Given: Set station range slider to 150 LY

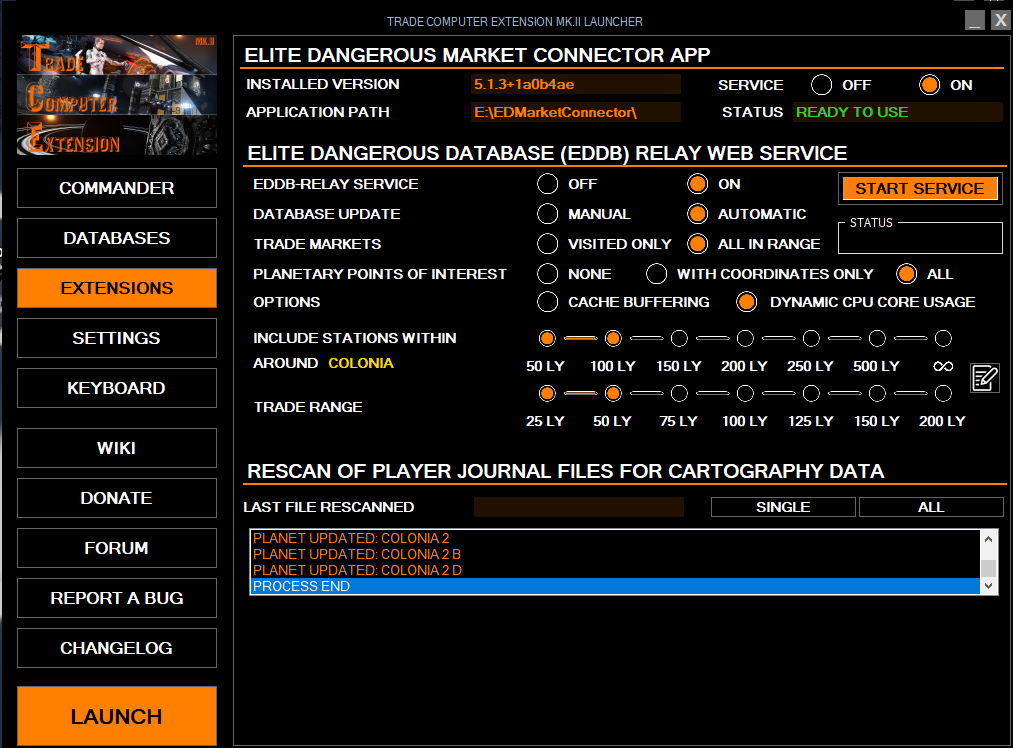Looking at the screenshot, I should pos(679,338).
